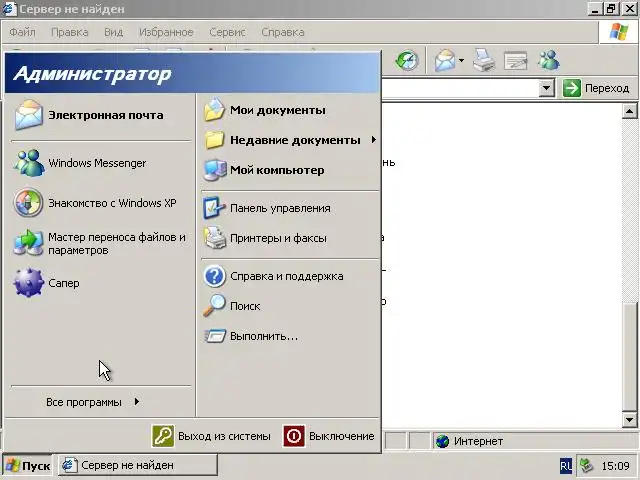Expand Недавние документы submenu
Viewport: 640px width, 480px height.
(290, 140)
